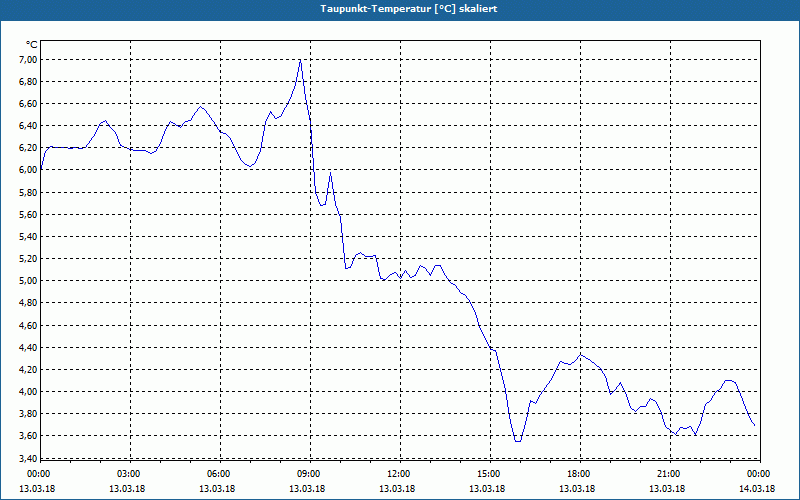
Task: Click the 3,80 y-axis value
Action: click(29, 414)
